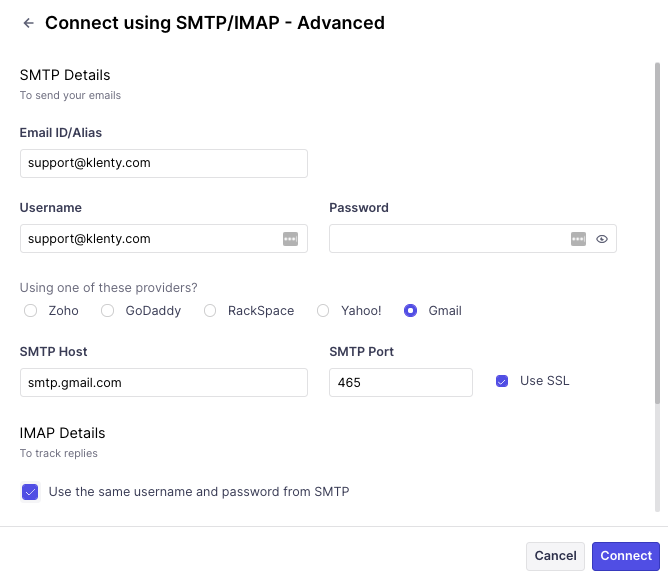Select the GoDaddy provider option
This screenshot has width=668, height=581.
click(108, 311)
